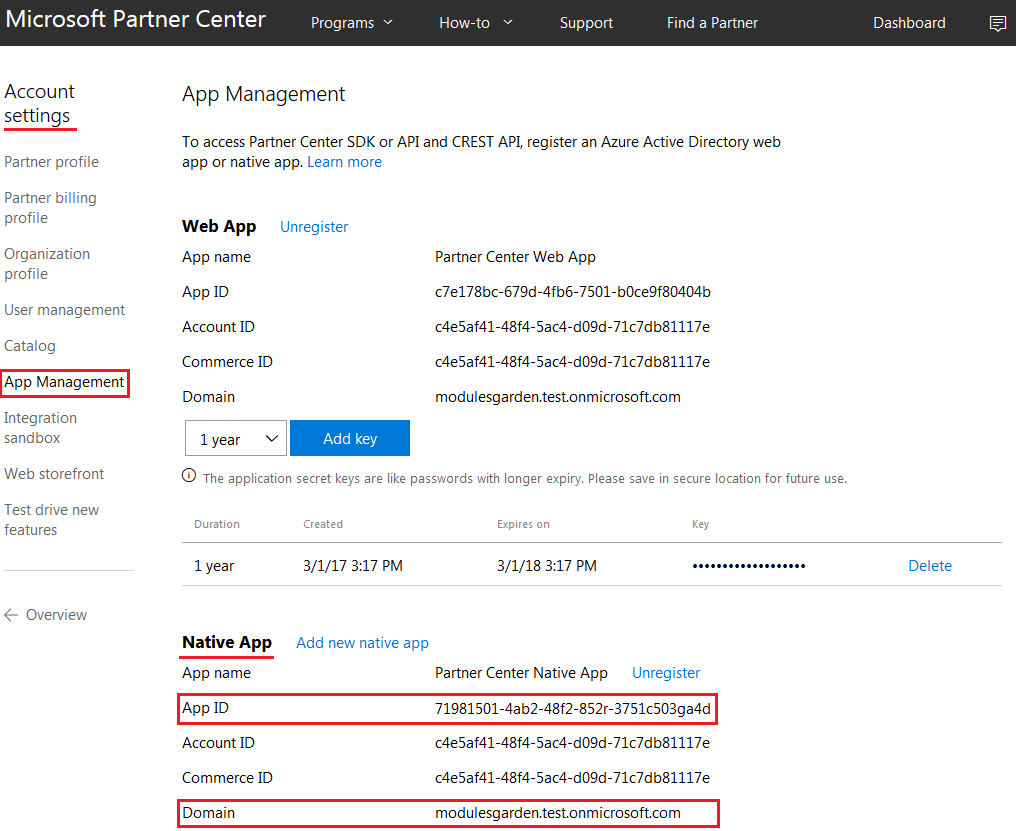Open Organization profile
Screen dimensions: 1016x831
pyautogui.click(x=47, y=264)
